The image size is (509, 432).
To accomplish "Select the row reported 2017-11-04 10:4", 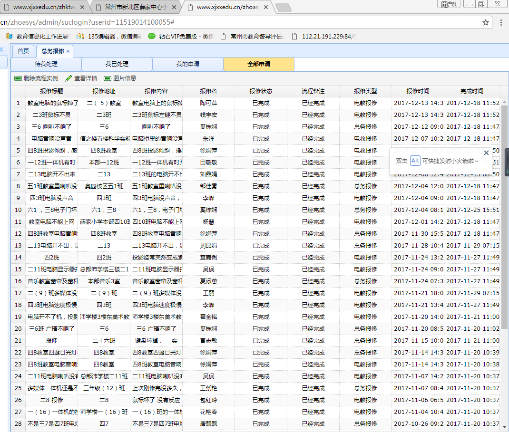I will [256, 412].
